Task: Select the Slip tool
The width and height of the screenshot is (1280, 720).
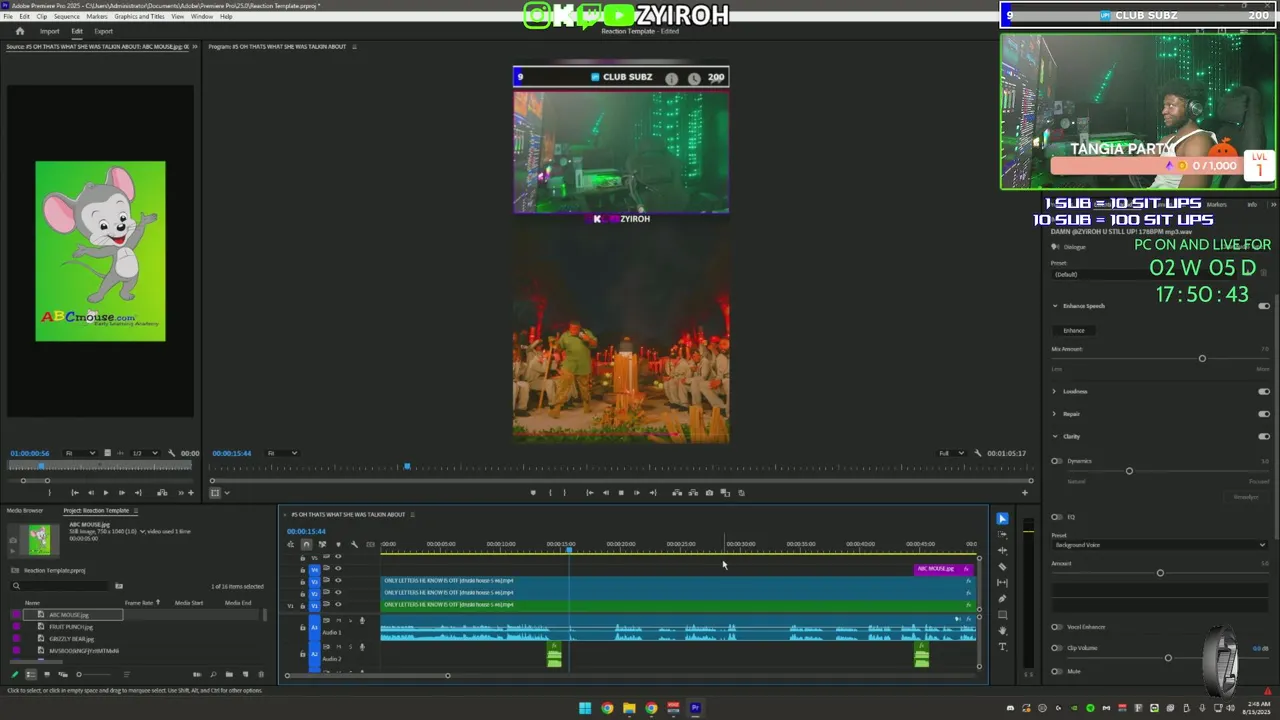Action: pos(1003,582)
